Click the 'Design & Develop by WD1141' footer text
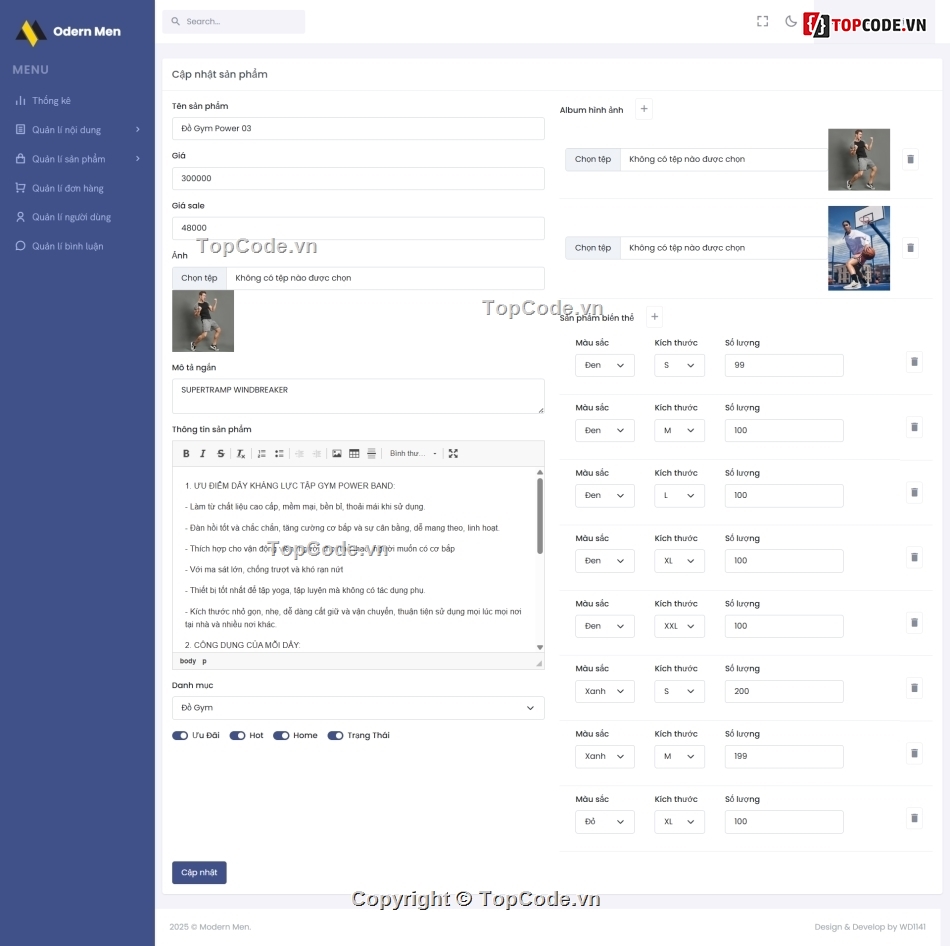The image size is (950, 946). 869,927
